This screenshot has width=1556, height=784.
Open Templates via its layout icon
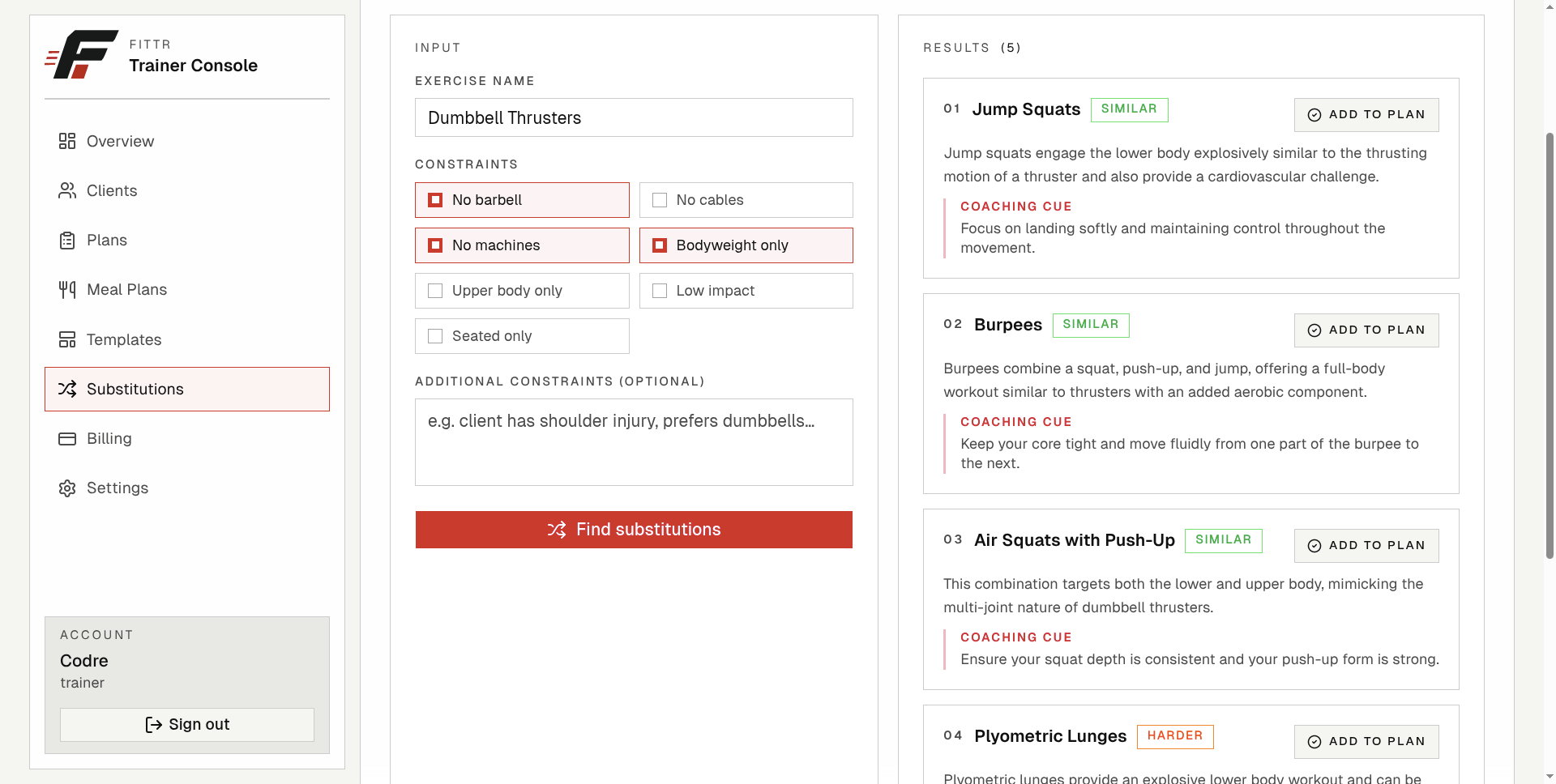coord(67,339)
